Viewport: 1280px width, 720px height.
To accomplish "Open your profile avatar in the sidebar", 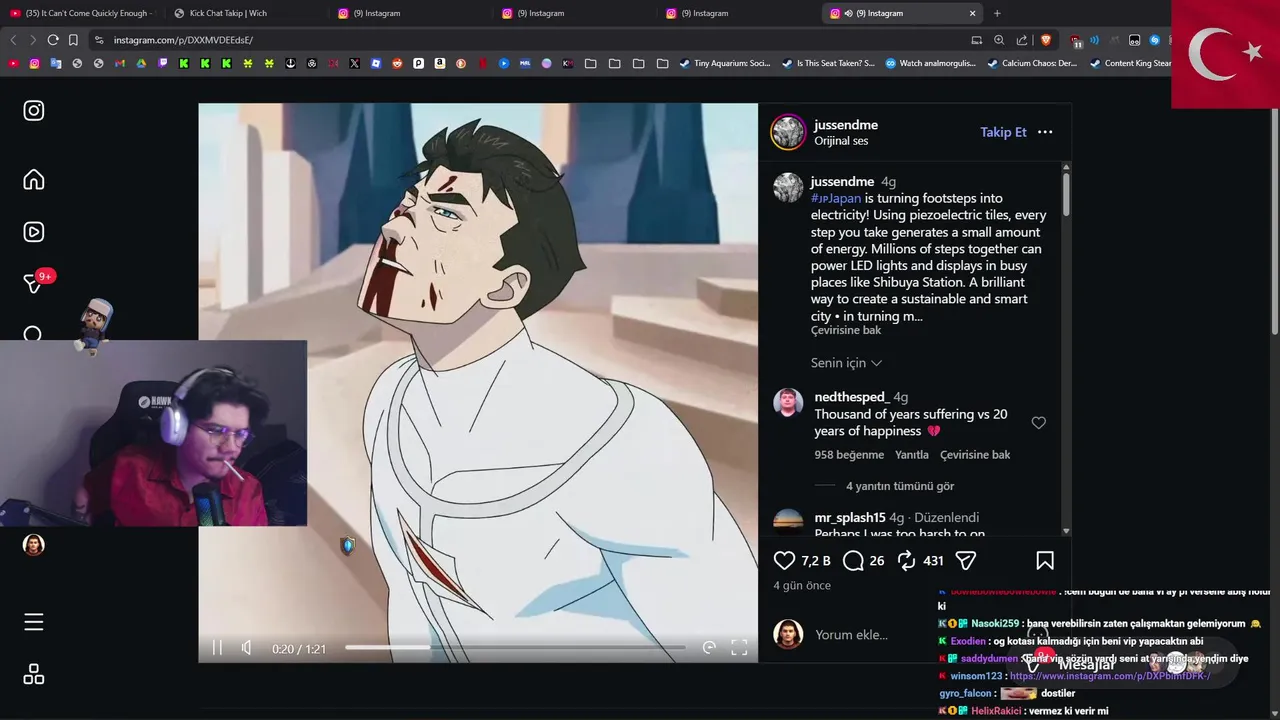I will (x=34, y=545).
